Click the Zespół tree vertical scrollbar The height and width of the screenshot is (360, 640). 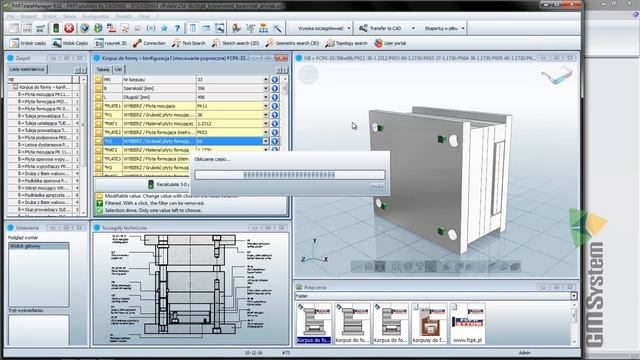pyautogui.click(x=84, y=145)
